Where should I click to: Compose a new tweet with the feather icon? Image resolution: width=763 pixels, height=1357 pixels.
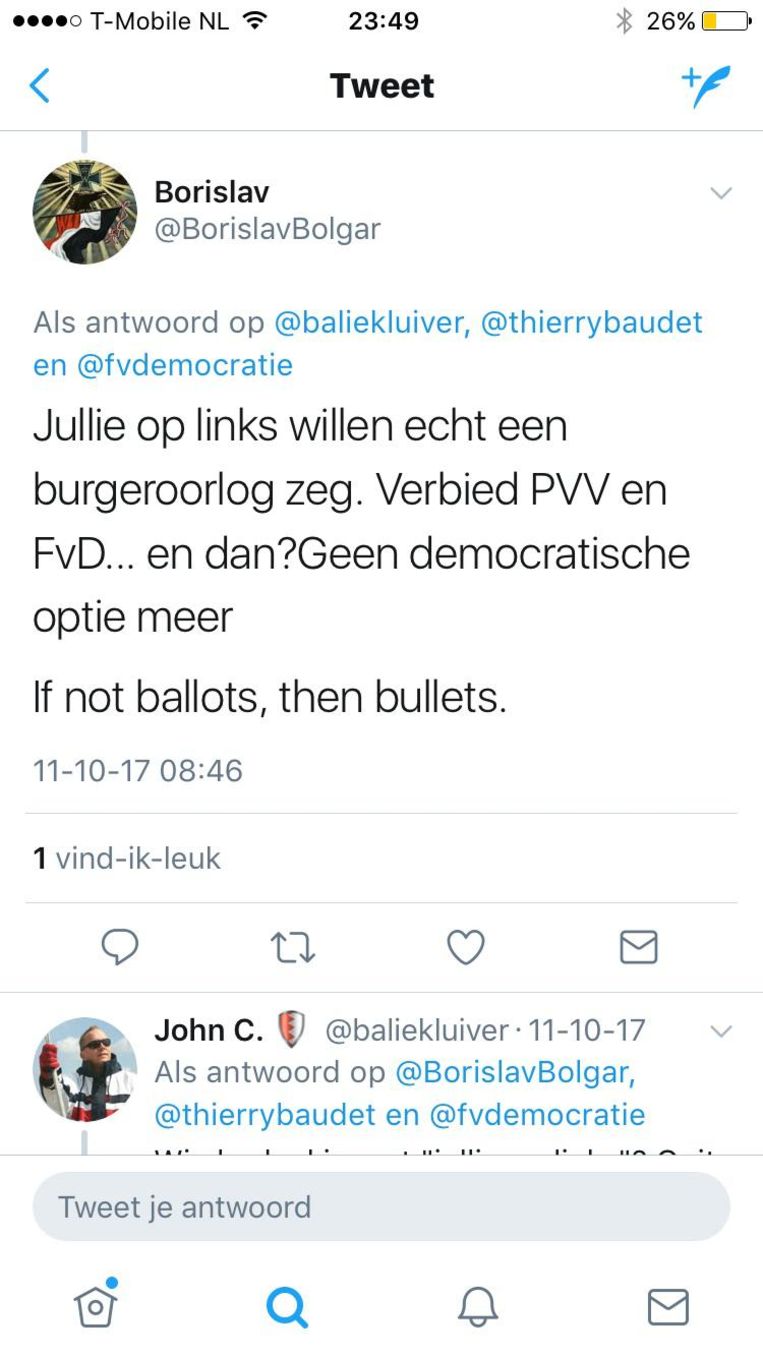706,86
